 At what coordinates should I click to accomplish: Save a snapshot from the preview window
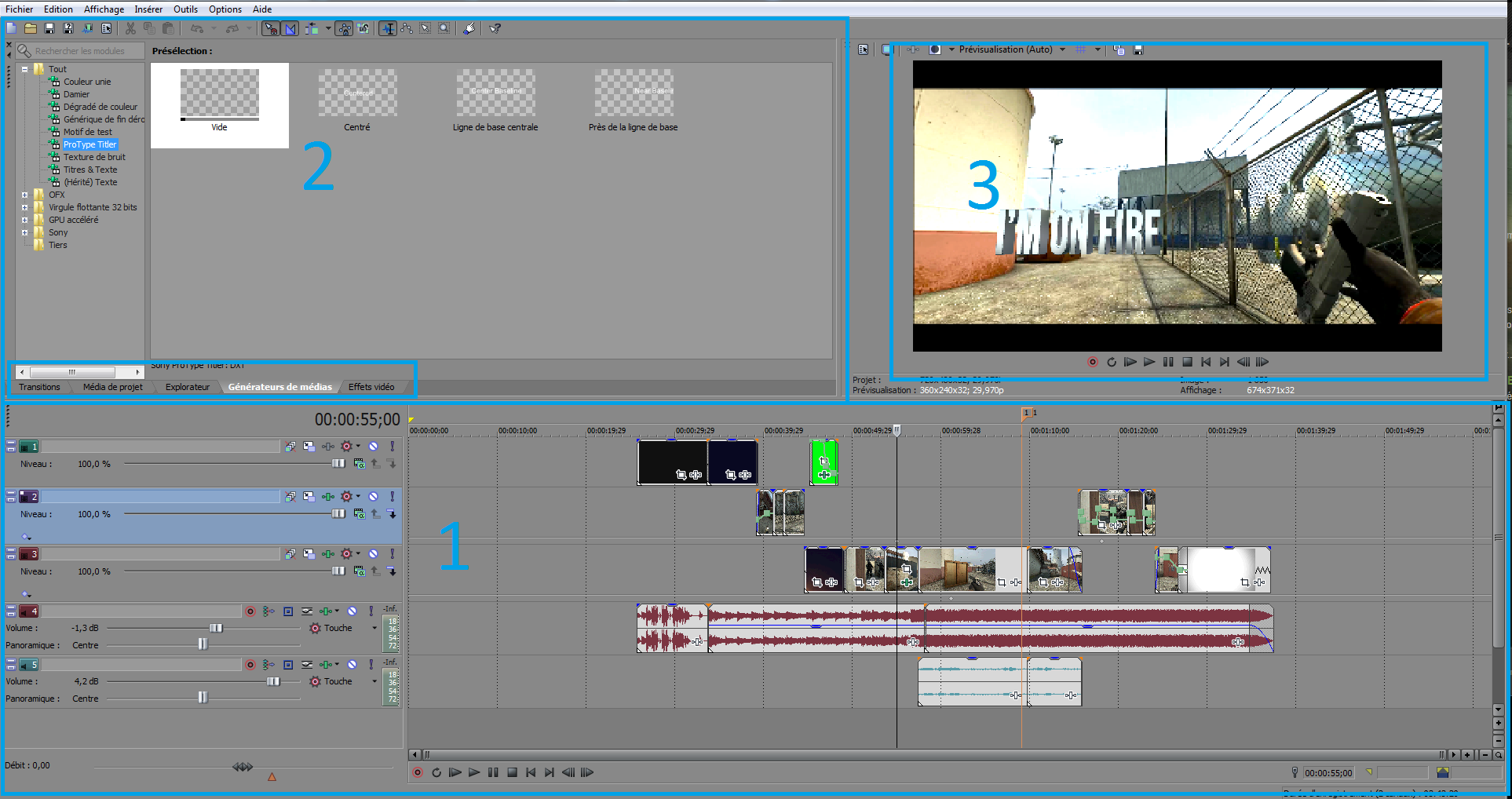tap(1138, 49)
